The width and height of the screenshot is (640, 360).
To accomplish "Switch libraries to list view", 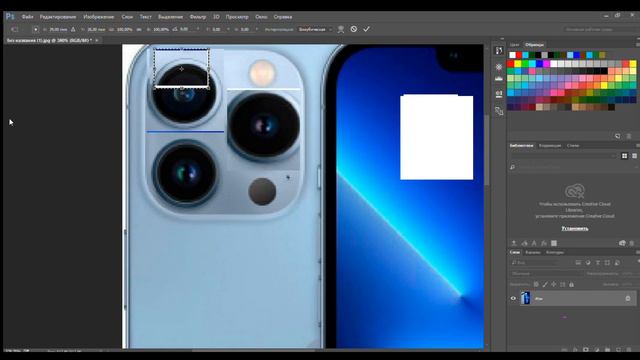I will coord(634,156).
